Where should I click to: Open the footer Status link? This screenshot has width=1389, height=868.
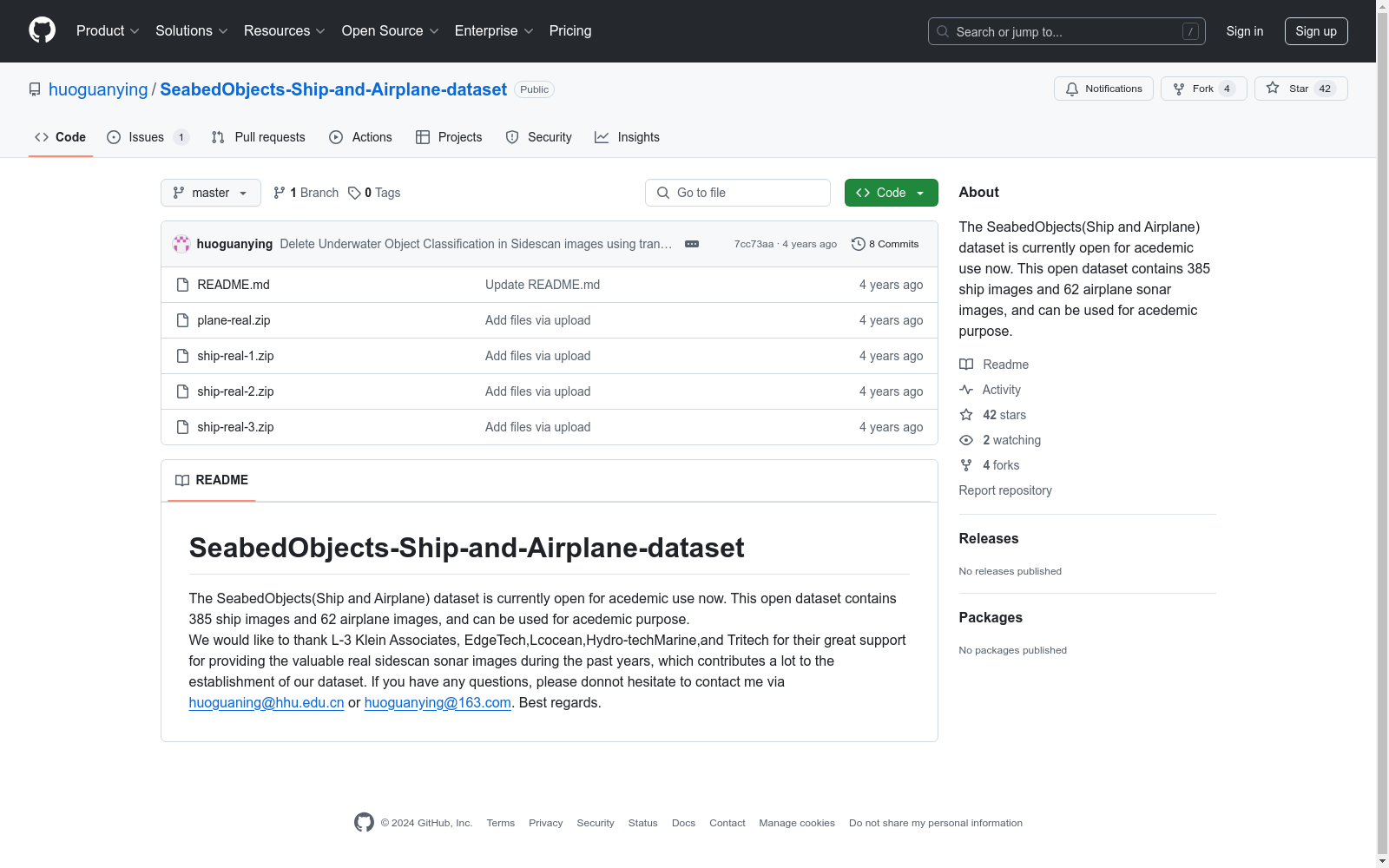coord(642,823)
